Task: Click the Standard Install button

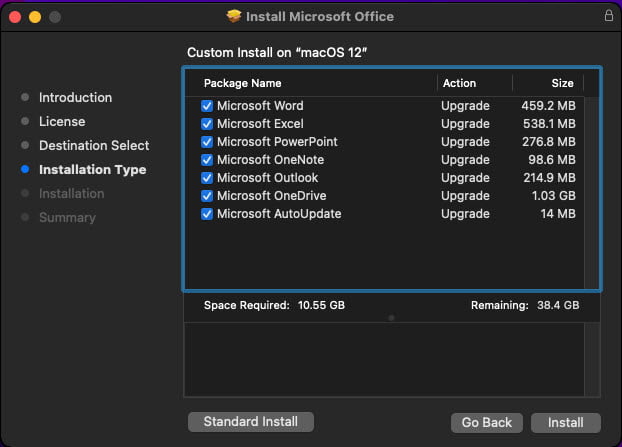Action: (x=251, y=422)
